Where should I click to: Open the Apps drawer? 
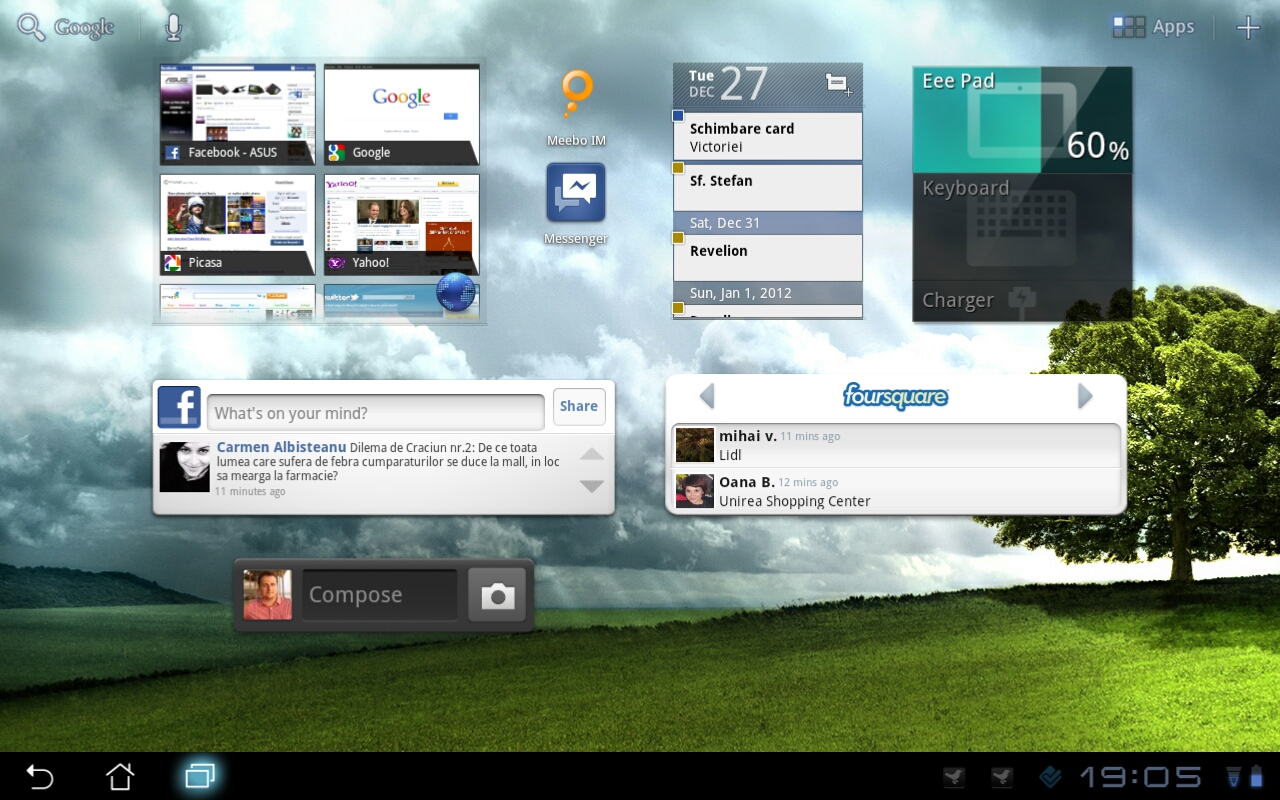1154,27
